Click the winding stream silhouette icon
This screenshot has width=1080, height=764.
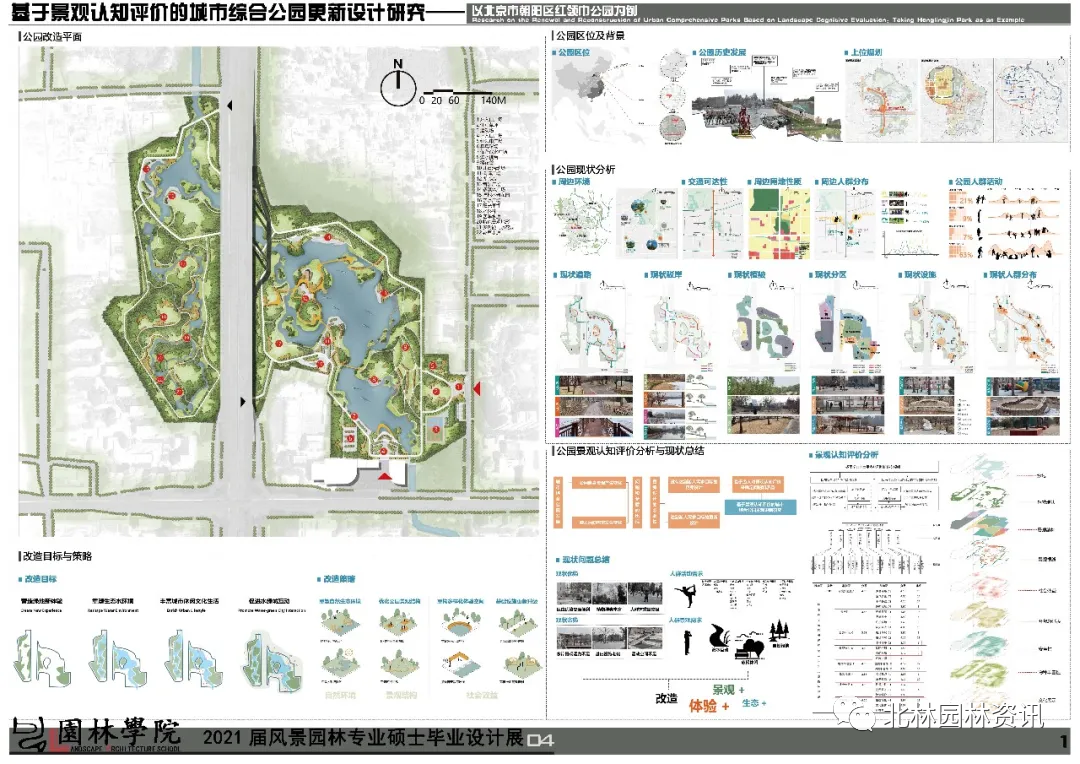click(x=719, y=634)
